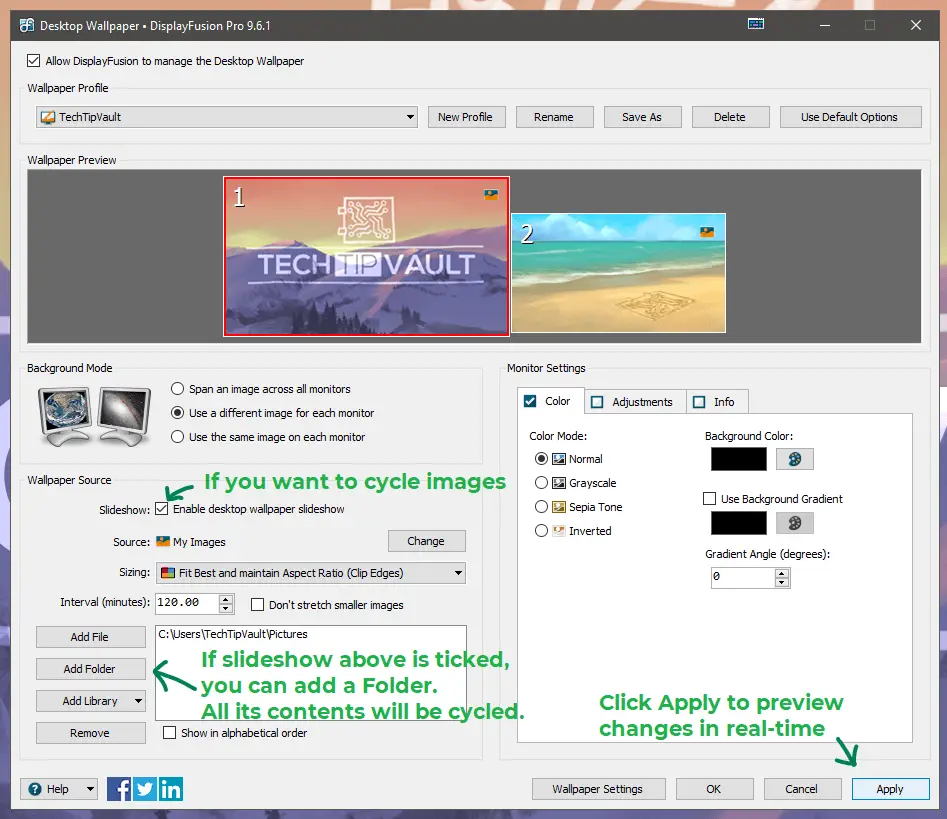This screenshot has height=819, width=947.
Task: Click the New Profile button
Action: (x=467, y=117)
